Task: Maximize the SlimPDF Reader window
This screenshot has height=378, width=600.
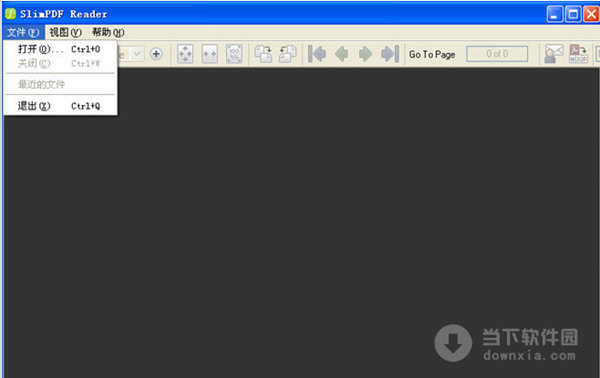Action: tap(573, 15)
